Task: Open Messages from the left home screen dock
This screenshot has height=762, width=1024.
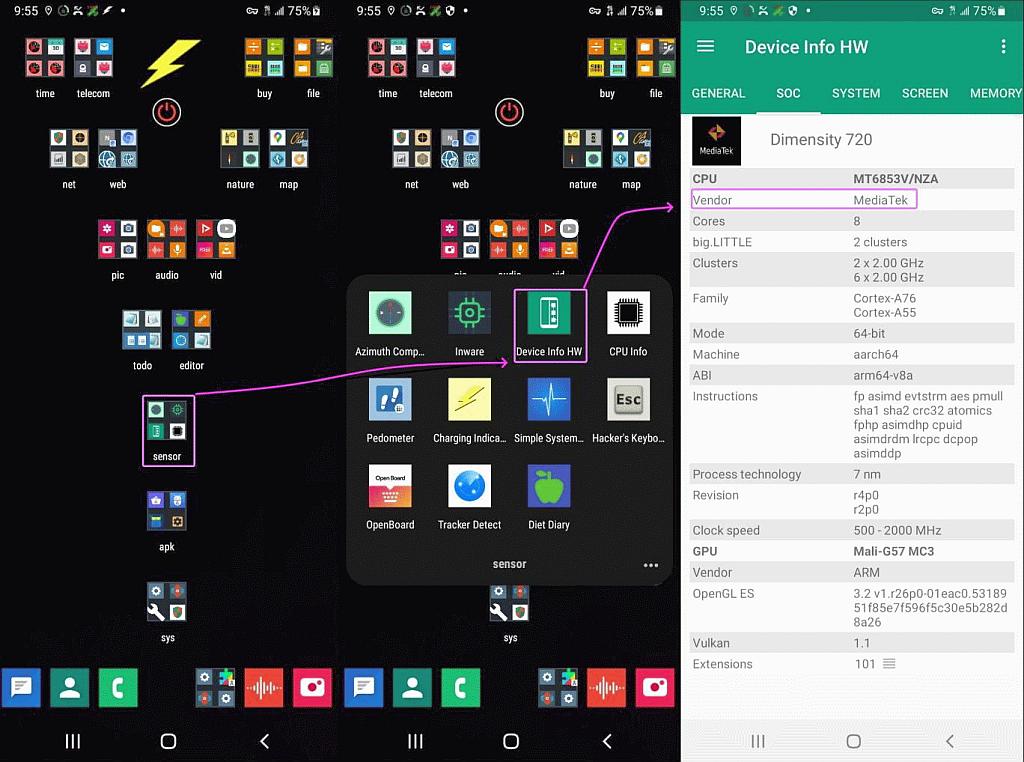Action: point(21,688)
